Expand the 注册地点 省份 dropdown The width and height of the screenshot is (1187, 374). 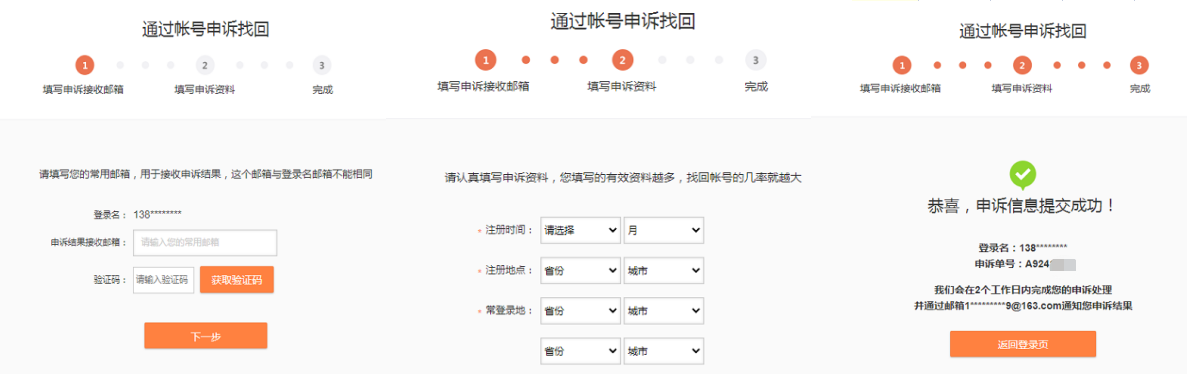tap(581, 270)
